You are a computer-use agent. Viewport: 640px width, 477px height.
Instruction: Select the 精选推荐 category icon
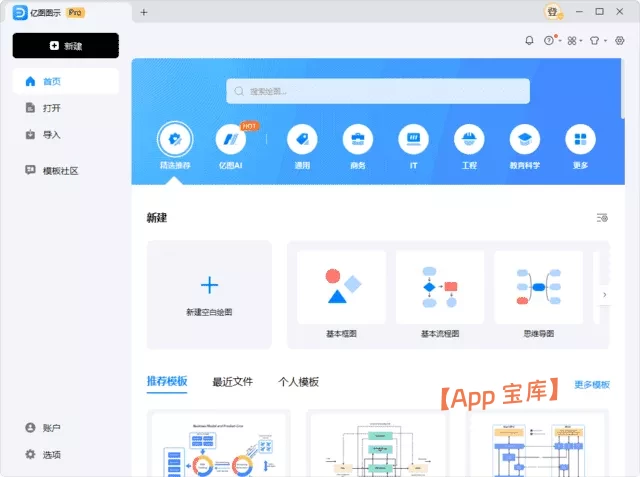pyautogui.click(x=175, y=140)
